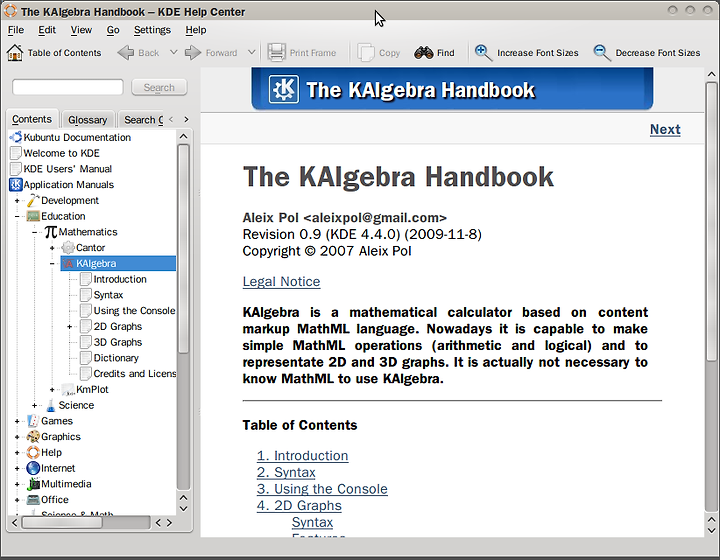Open the Forward history dropdown arrow

pos(252,52)
